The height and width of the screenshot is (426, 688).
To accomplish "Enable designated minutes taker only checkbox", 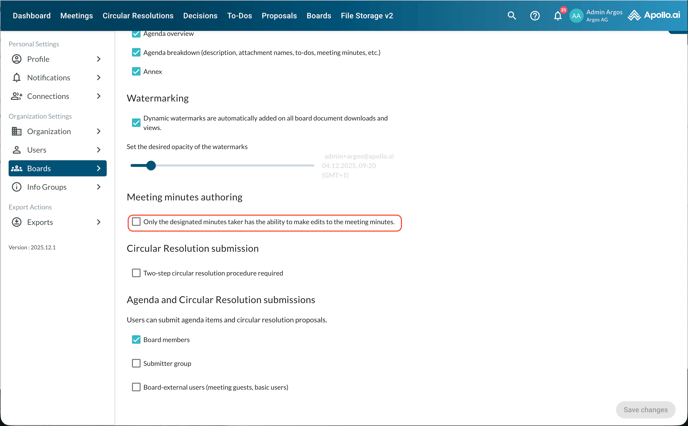I will point(136,222).
